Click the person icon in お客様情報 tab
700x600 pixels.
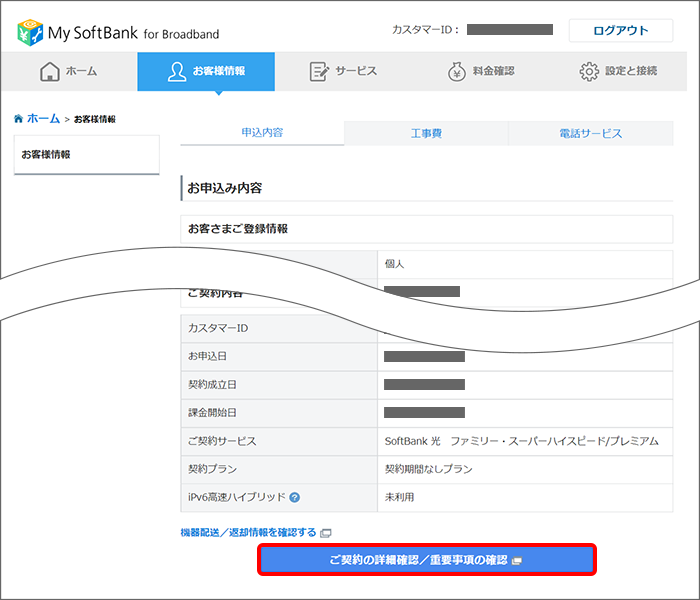(x=177, y=71)
